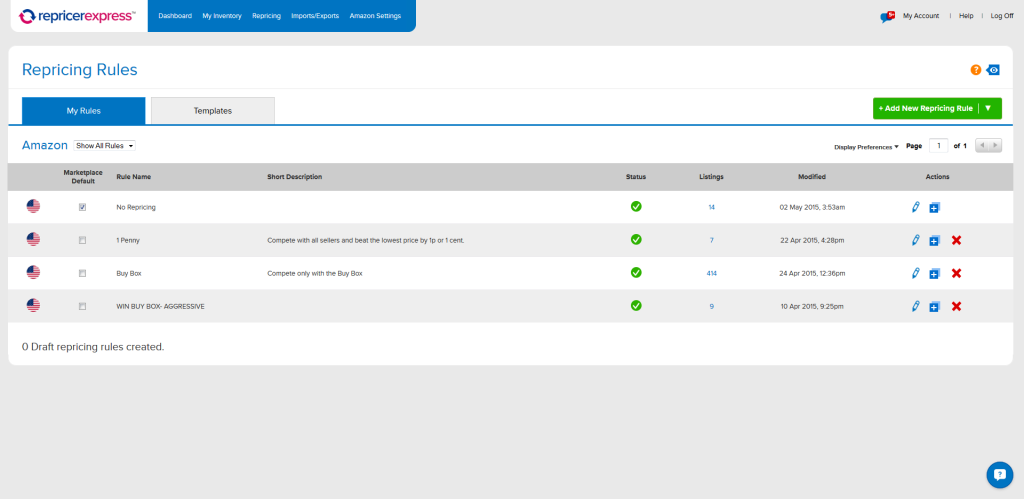Open the Dashboard menu
This screenshot has height=499, width=1024.
[175, 16]
